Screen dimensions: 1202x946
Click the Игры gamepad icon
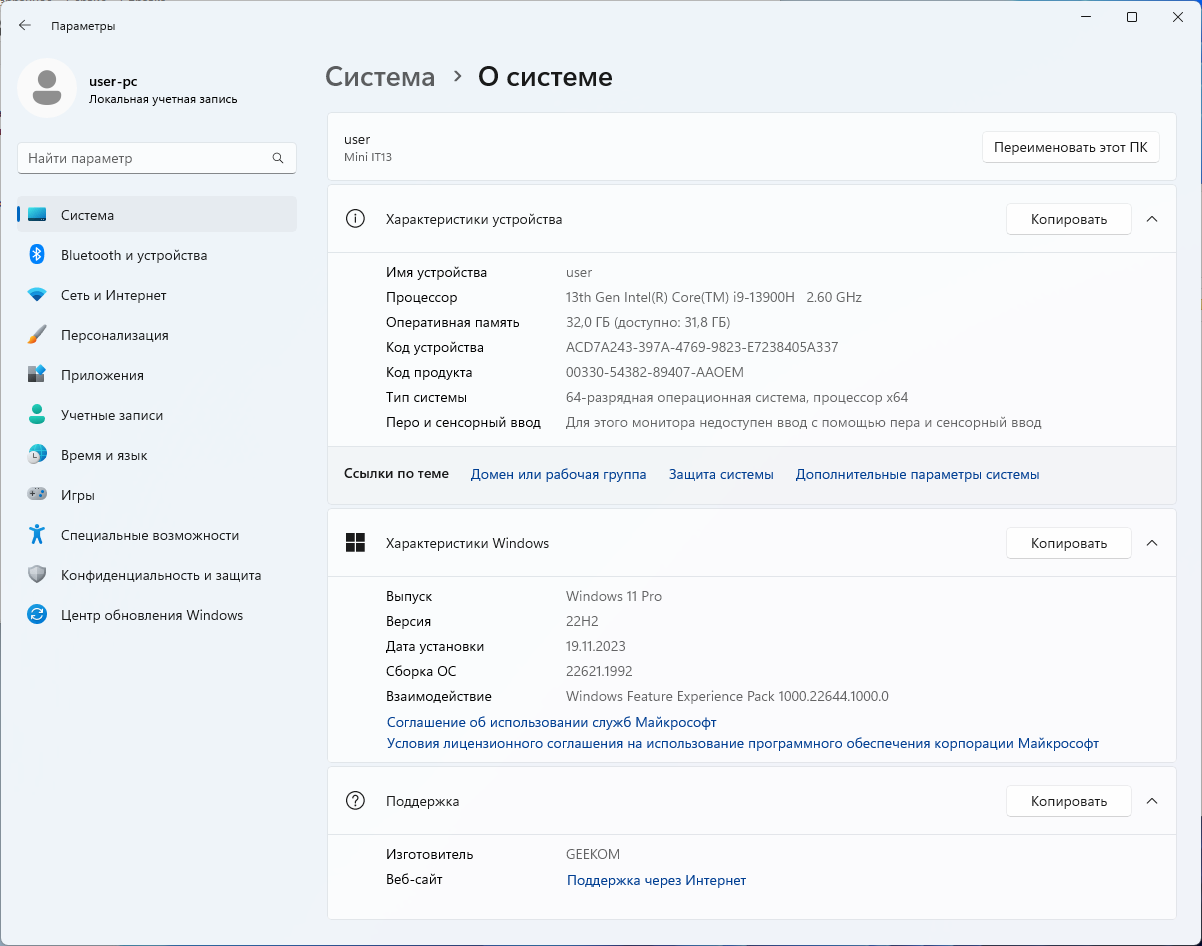[37, 495]
